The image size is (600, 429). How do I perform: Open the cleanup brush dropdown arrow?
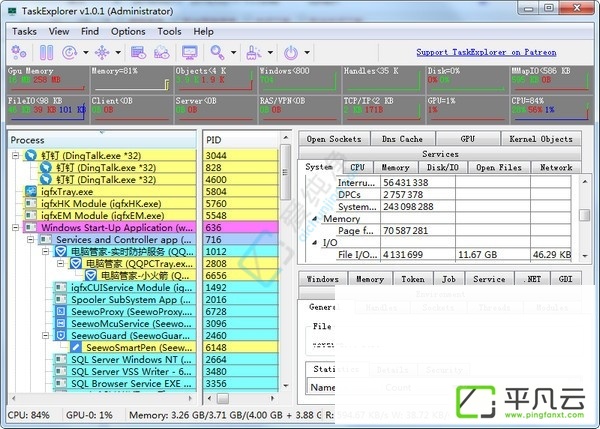270,52
